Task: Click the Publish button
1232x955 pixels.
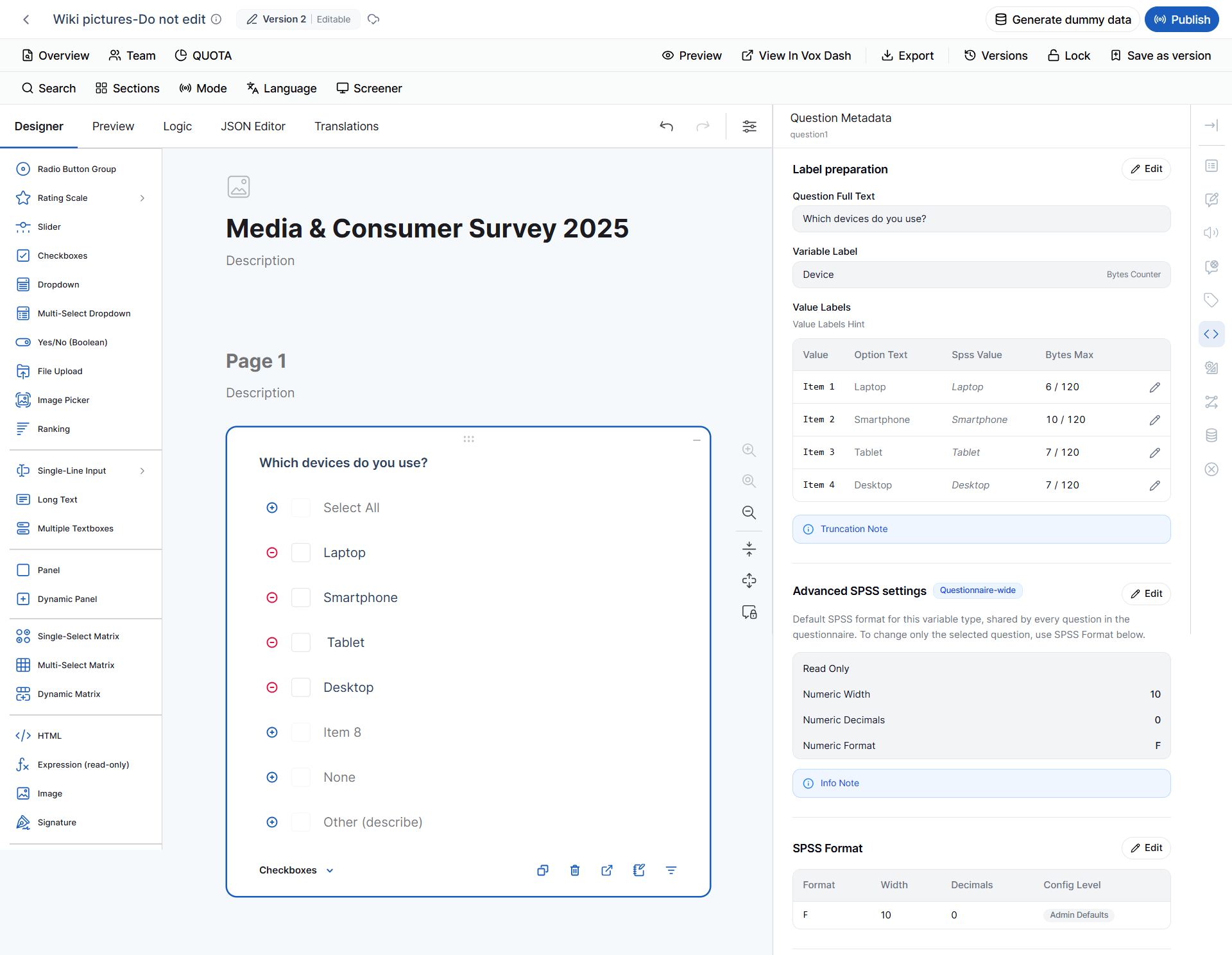Action: 1182,19
